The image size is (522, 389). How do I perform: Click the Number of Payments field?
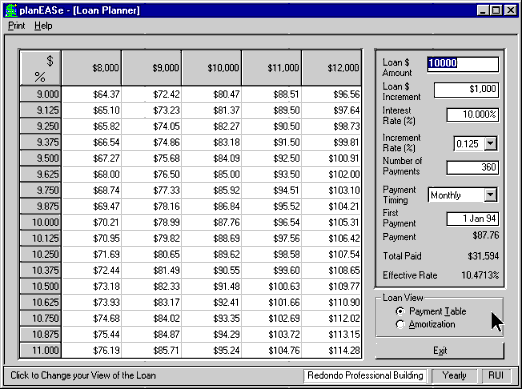pos(473,168)
